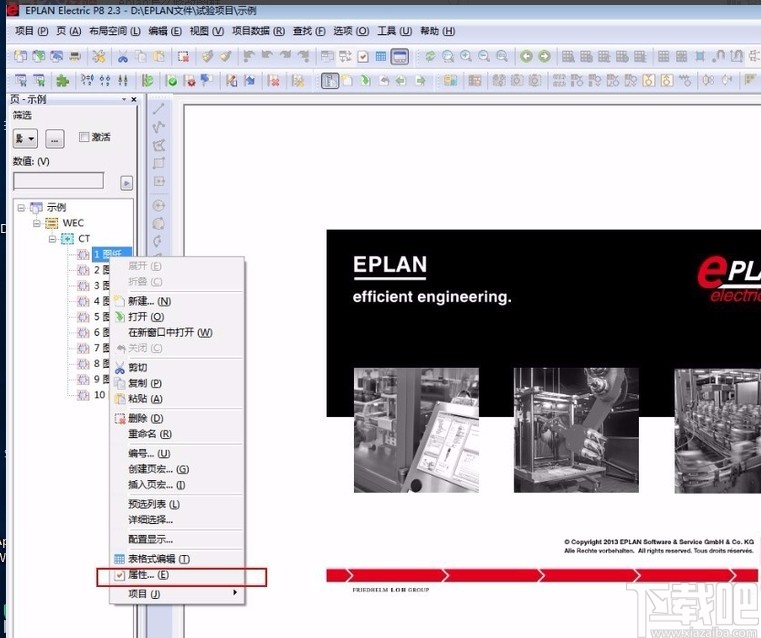
Task: Choose 编号... (U) in context menu
Action: (177, 454)
